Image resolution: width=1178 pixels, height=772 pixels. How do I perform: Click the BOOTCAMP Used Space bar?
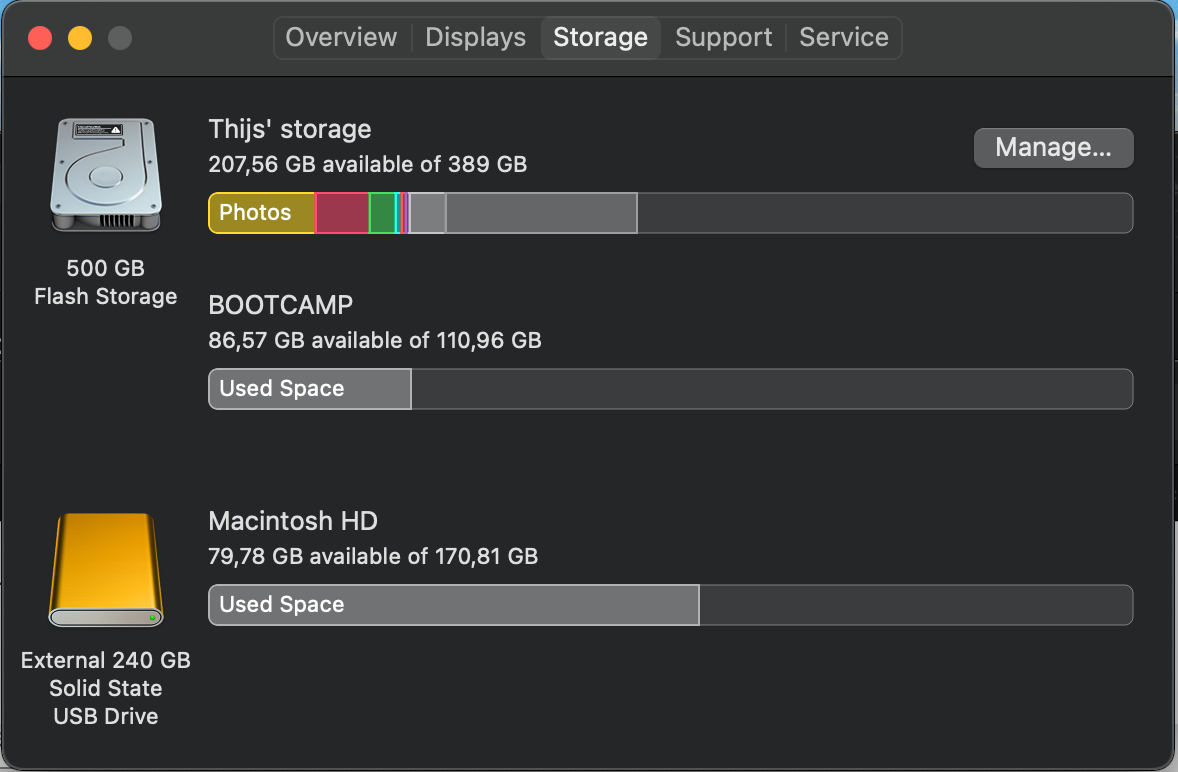(309, 389)
